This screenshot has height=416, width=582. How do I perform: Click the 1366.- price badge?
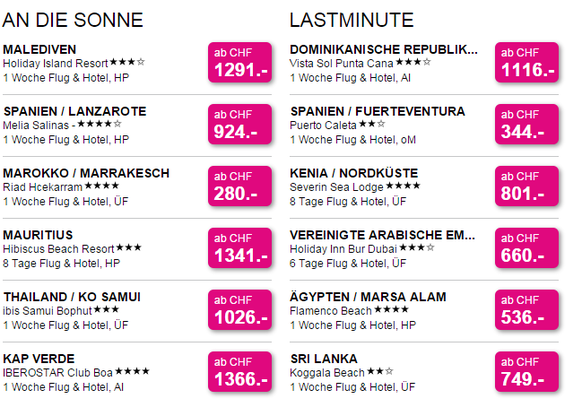pyautogui.click(x=240, y=371)
